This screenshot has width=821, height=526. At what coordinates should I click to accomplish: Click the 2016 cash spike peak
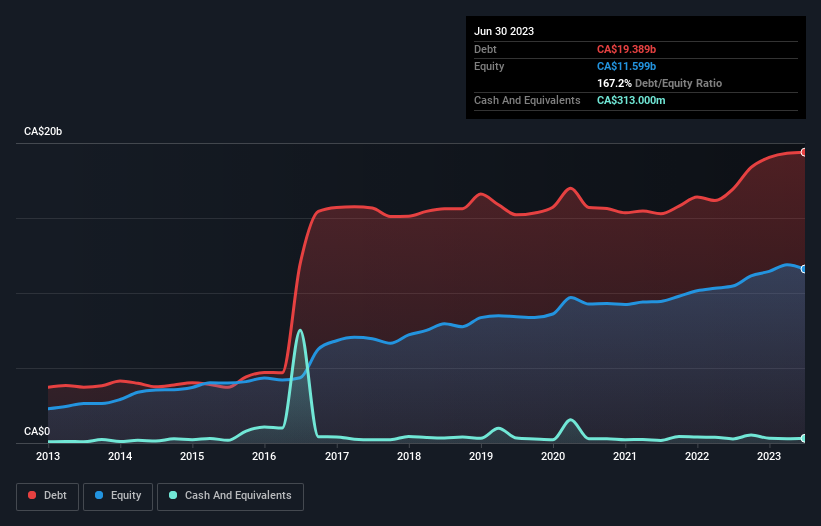pyautogui.click(x=299, y=330)
